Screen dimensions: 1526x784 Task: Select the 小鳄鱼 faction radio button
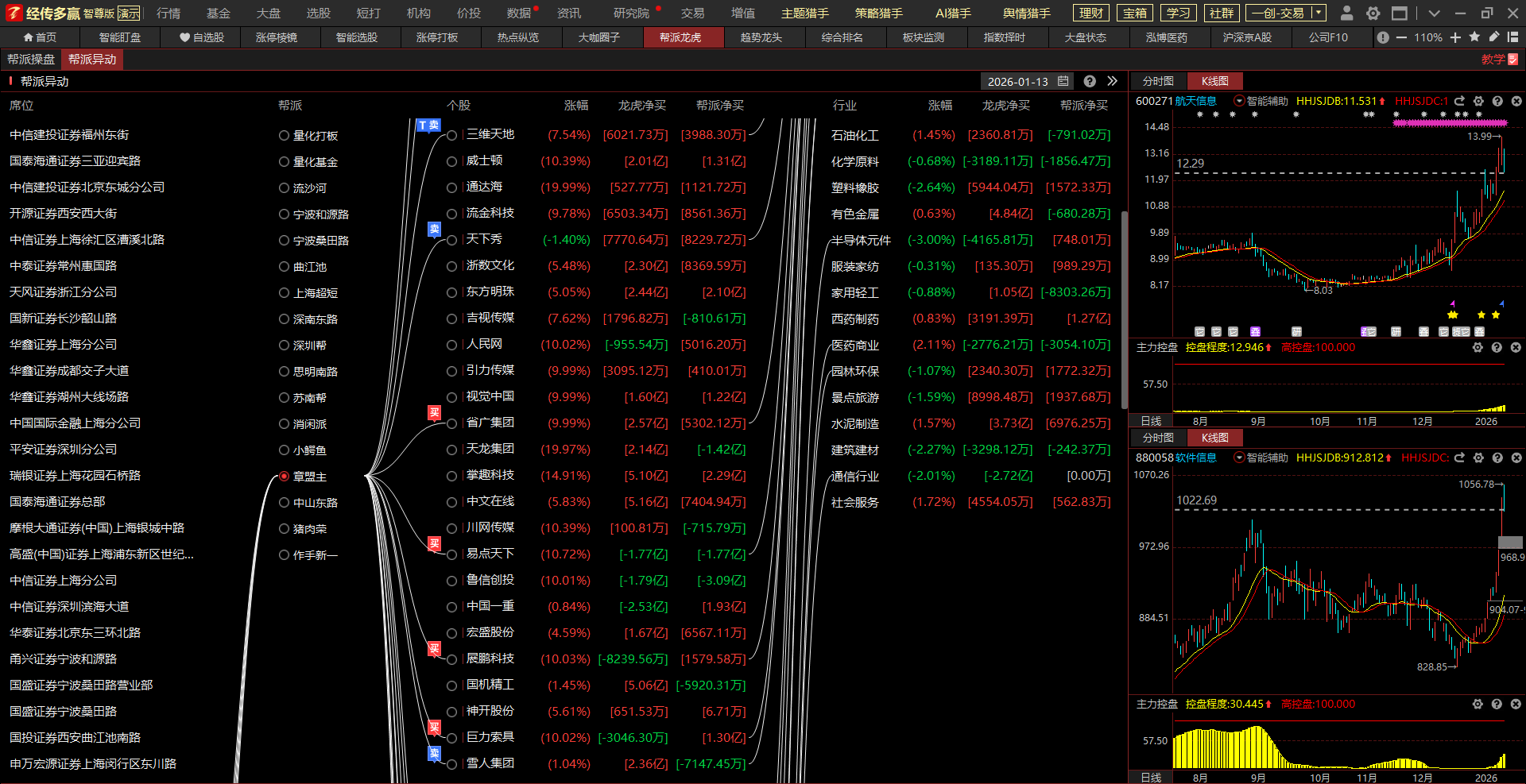pyautogui.click(x=284, y=450)
